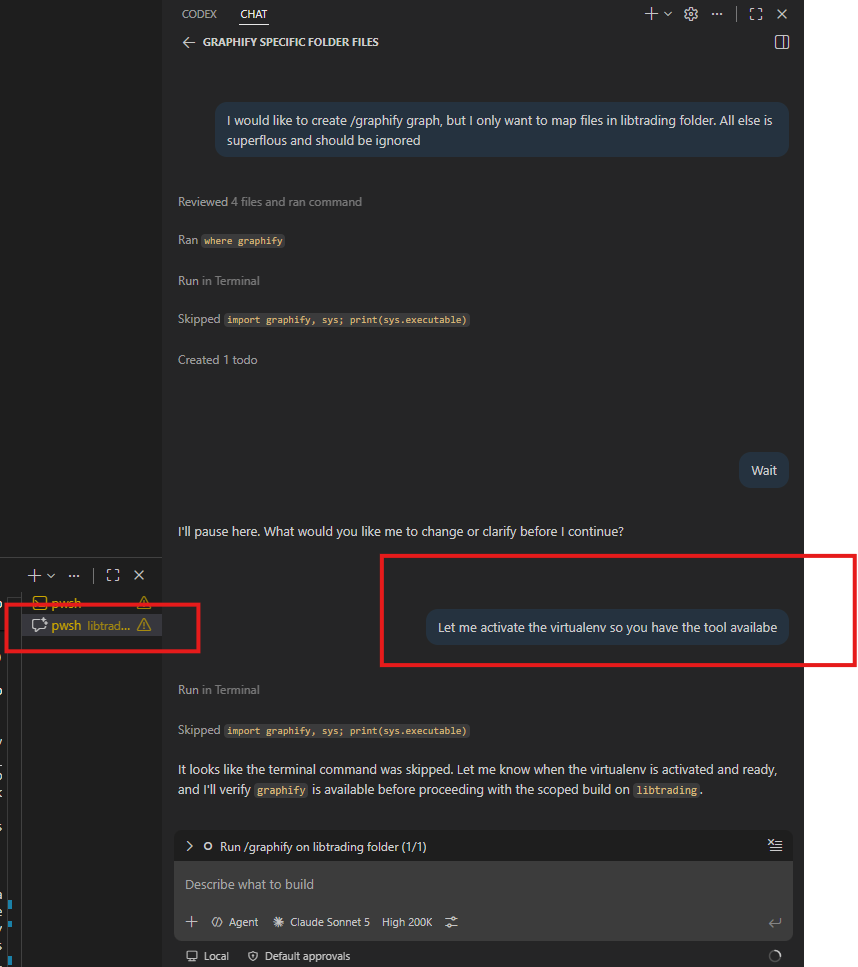Screen dimensions: 858x967
Task: Send the message with enter arrow
Action: coord(775,923)
